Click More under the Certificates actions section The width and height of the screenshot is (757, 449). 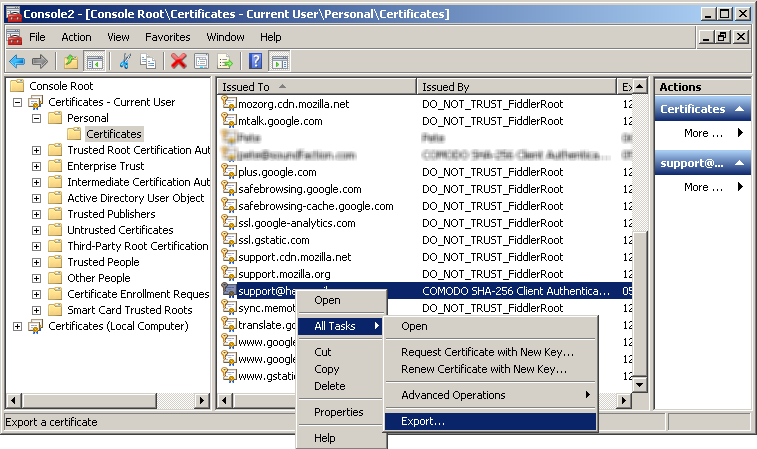(703, 133)
